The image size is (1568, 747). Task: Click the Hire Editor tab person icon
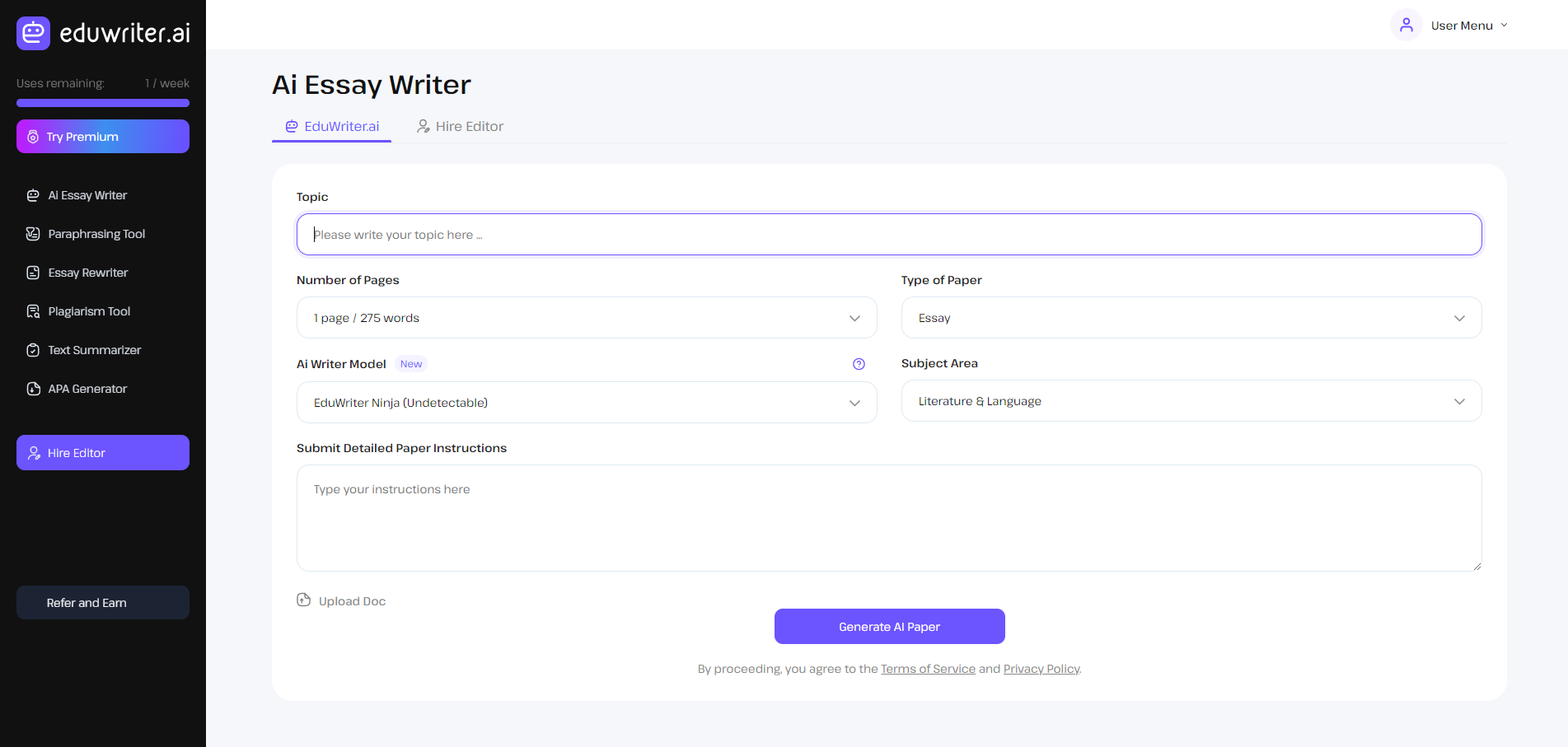tap(424, 126)
